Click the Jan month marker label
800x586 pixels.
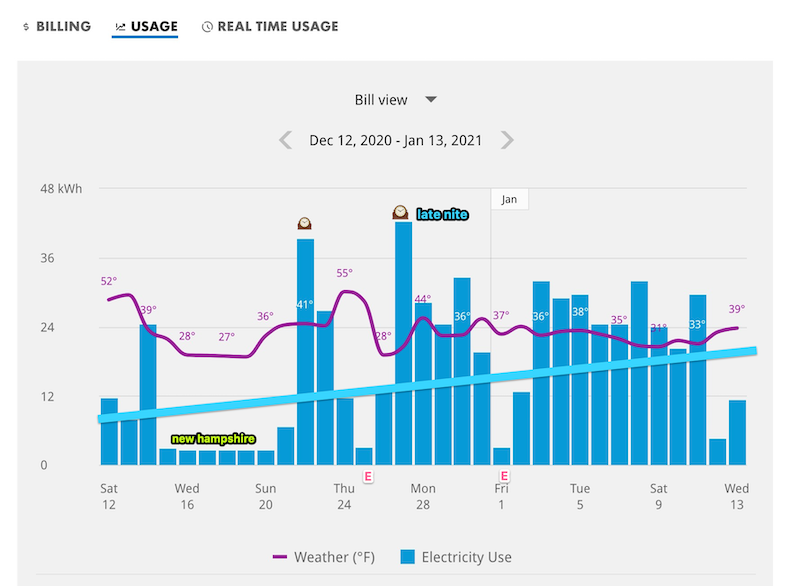pyautogui.click(x=509, y=199)
